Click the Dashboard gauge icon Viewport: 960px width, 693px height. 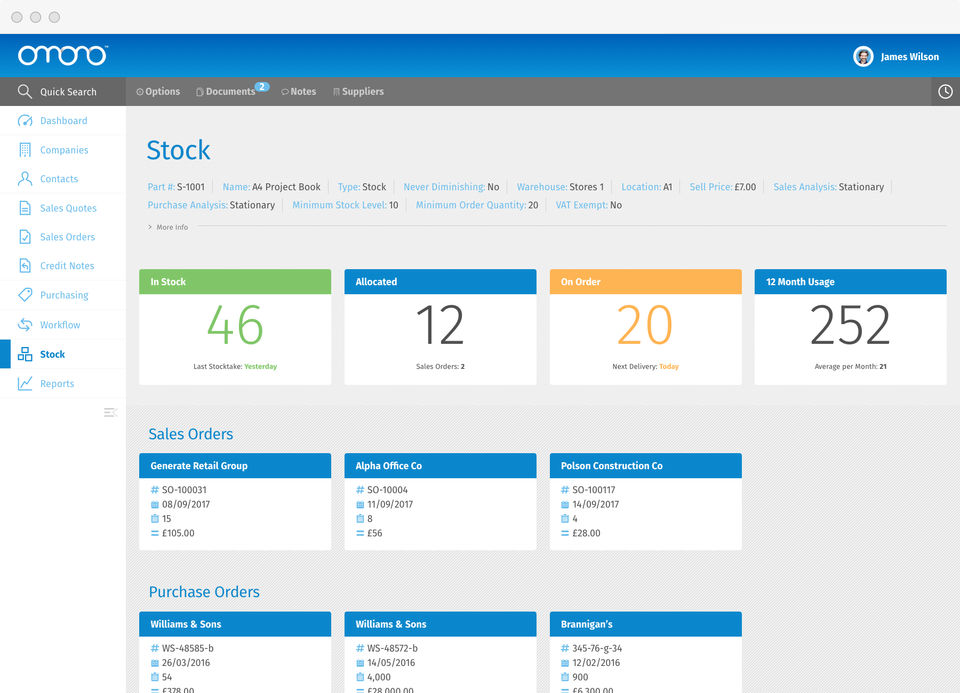pyautogui.click(x=25, y=121)
